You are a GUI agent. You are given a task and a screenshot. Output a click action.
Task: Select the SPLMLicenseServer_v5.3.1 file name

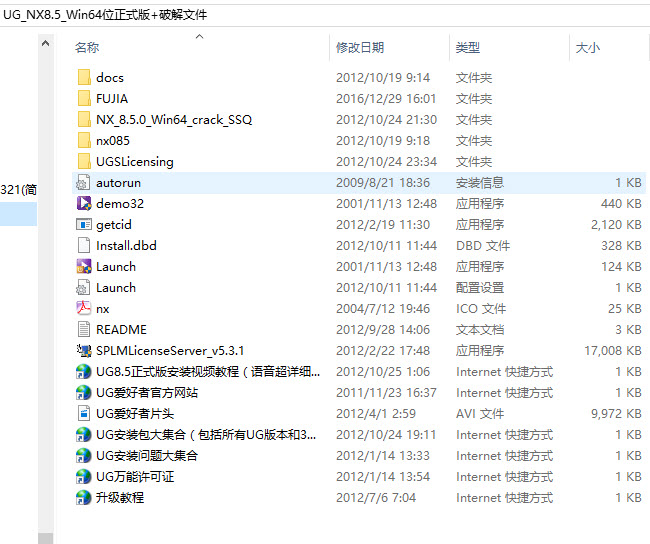(170, 351)
